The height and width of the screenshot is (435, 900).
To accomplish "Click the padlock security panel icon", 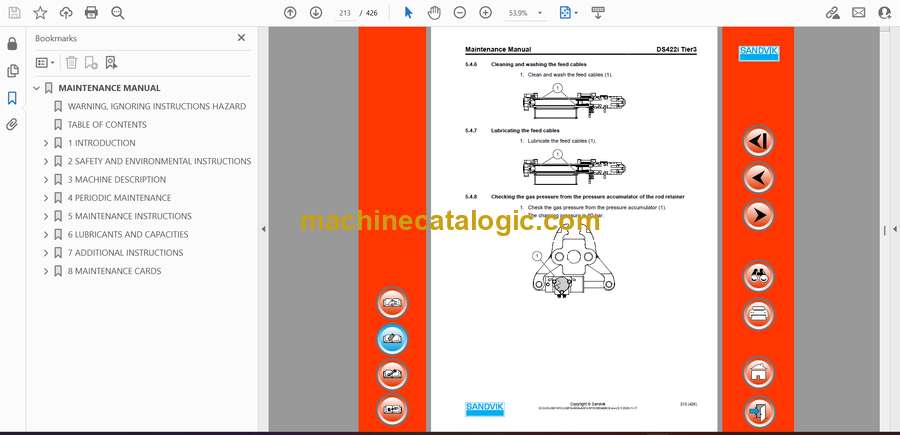I will pos(12,44).
